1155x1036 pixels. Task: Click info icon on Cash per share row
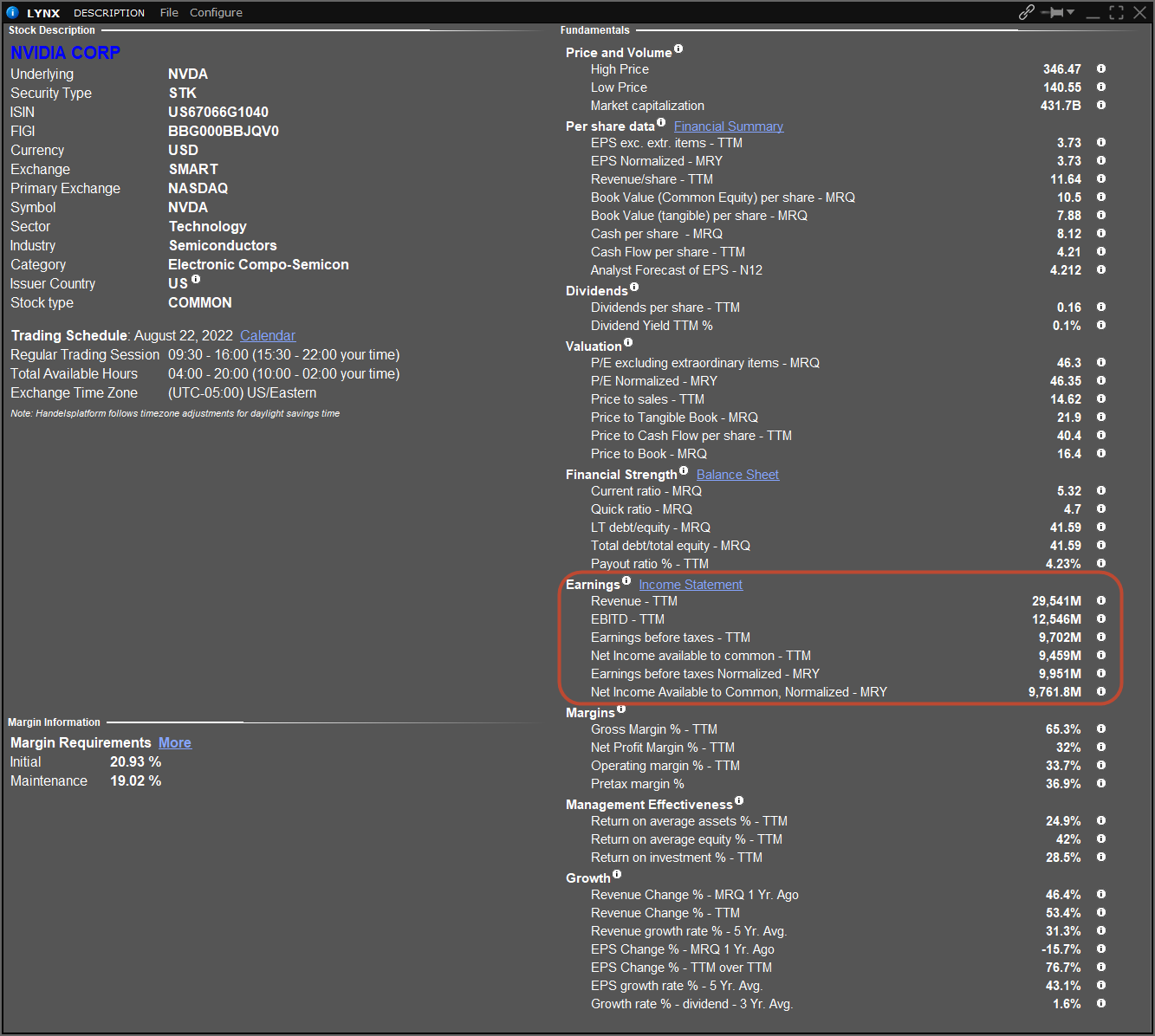coord(1101,233)
